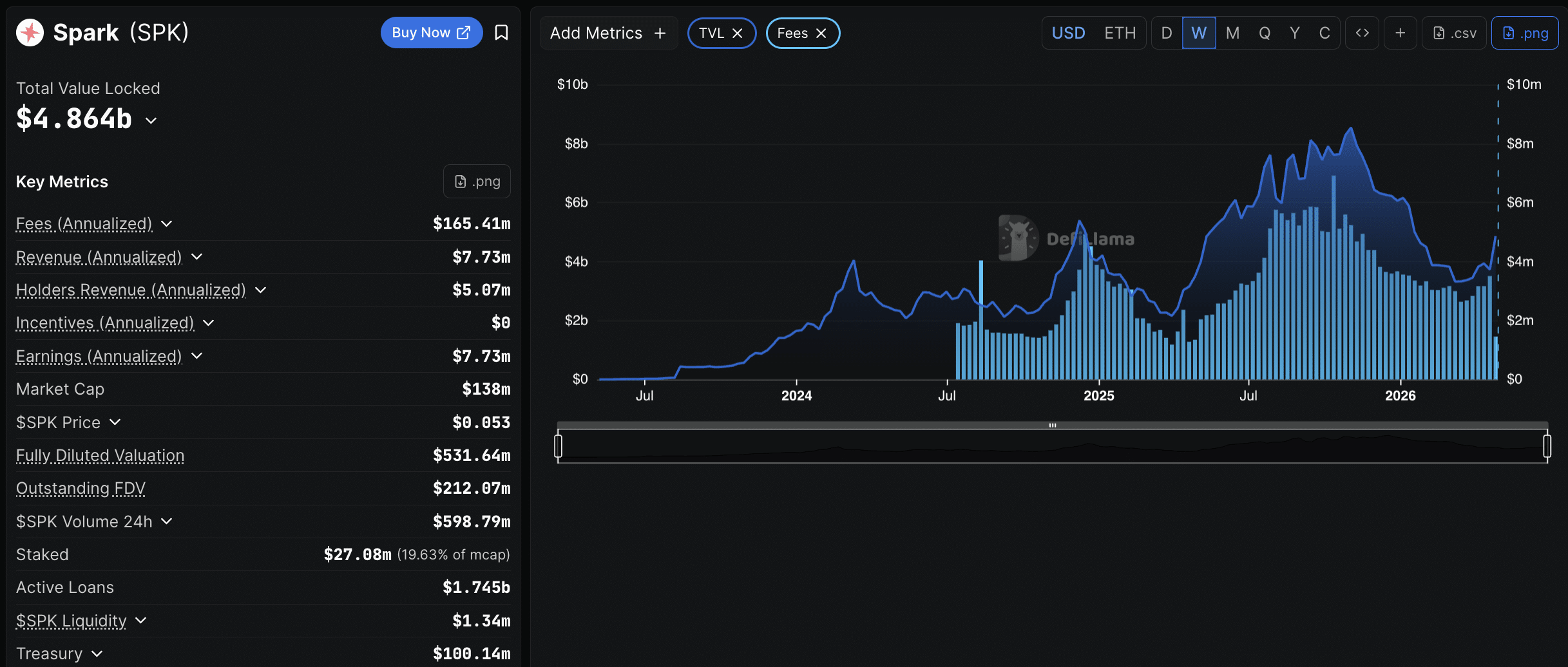Image resolution: width=1568 pixels, height=667 pixels.
Task: Expand Holders Revenue (Annualized) row
Action: point(261,290)
